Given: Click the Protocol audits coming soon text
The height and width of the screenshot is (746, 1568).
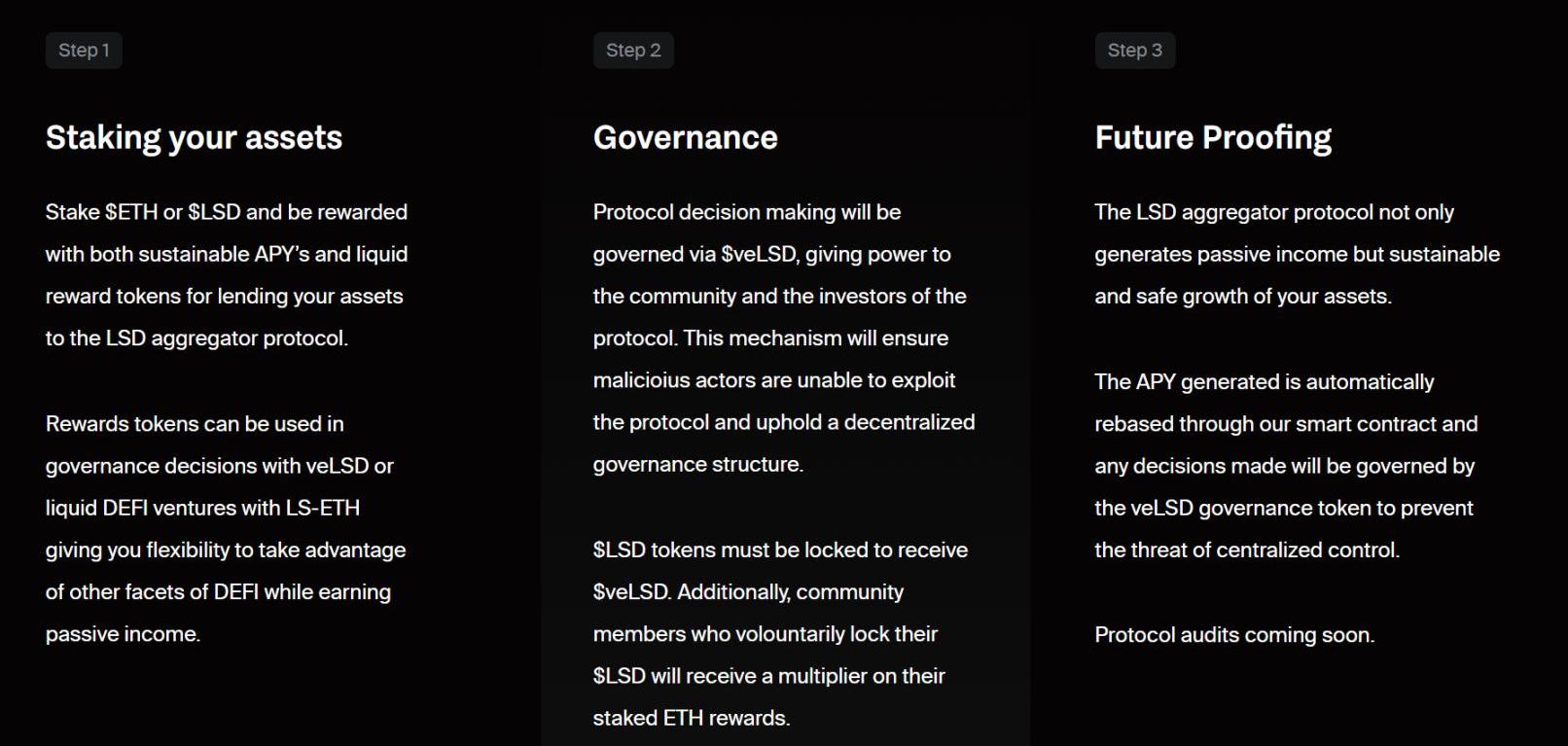Looking at the screenshot, I should [x=1234, y=635].
